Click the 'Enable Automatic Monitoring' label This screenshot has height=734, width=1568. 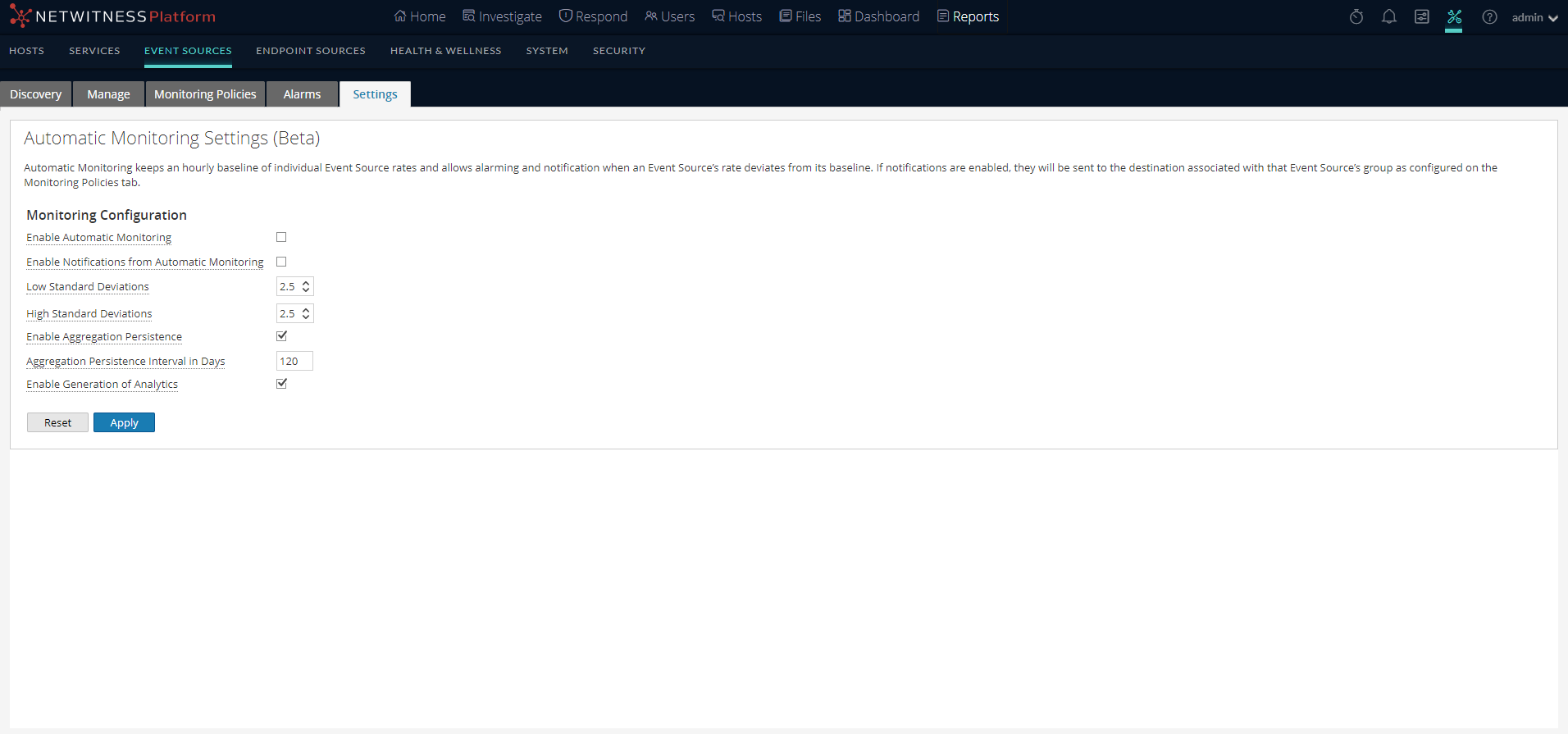(x=99, y=238)
